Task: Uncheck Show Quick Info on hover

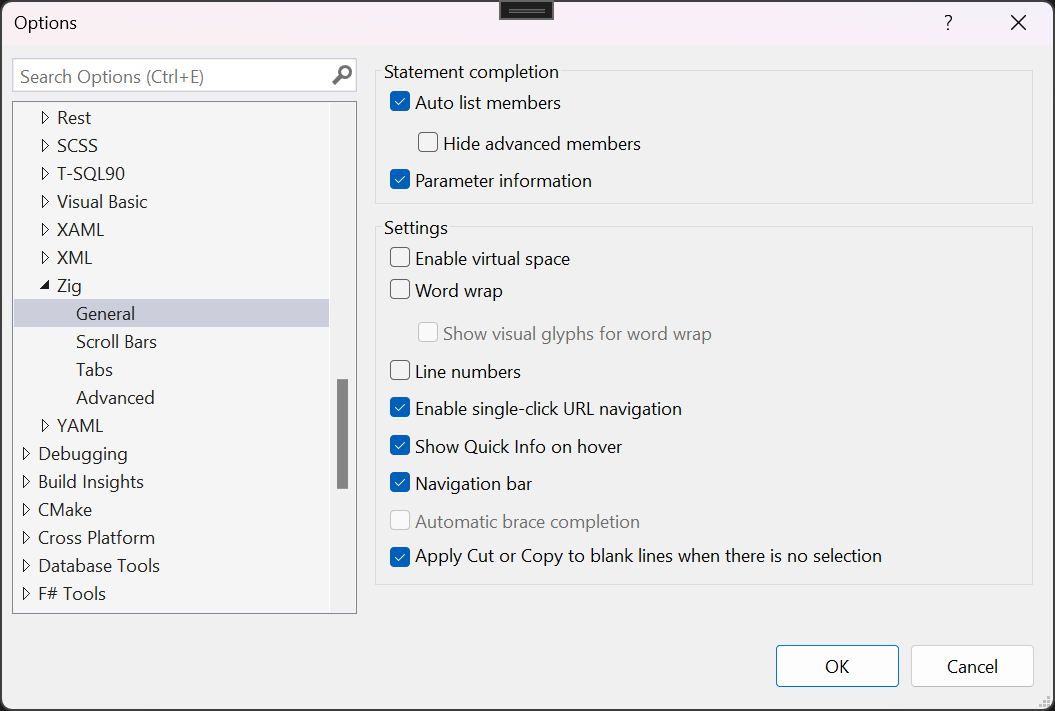Action: click(400, 445)
